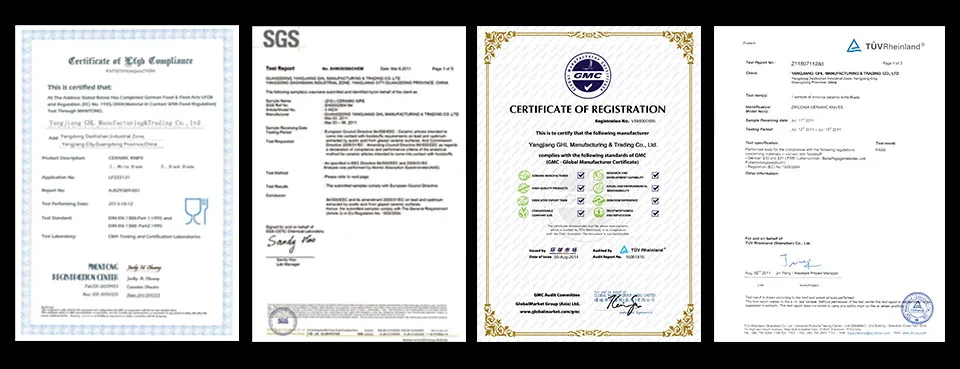Toggle the Dedicated Export Team checkbox
The width and height of the screenshot is (960, 369).
point(580,201)
